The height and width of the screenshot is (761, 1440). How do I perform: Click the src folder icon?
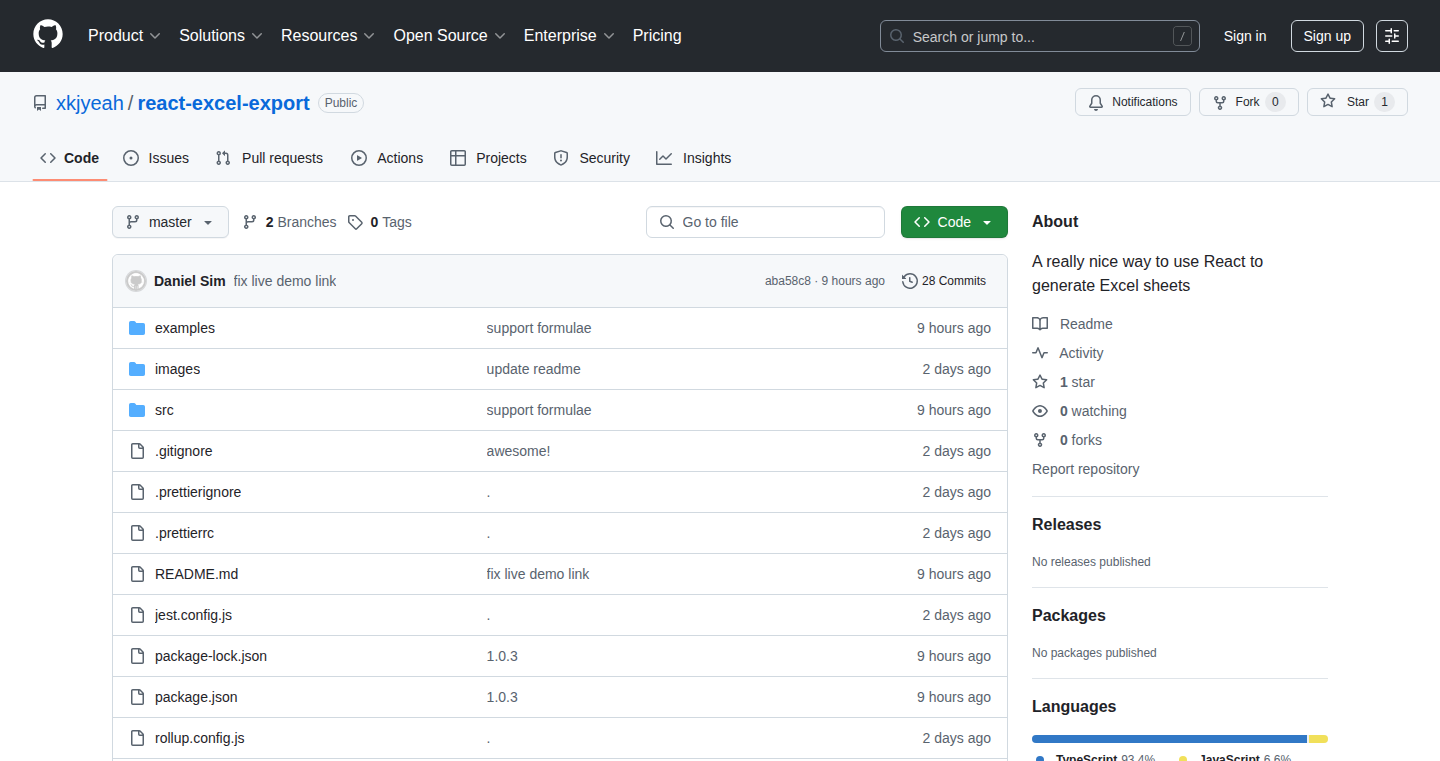pos(137,410)
